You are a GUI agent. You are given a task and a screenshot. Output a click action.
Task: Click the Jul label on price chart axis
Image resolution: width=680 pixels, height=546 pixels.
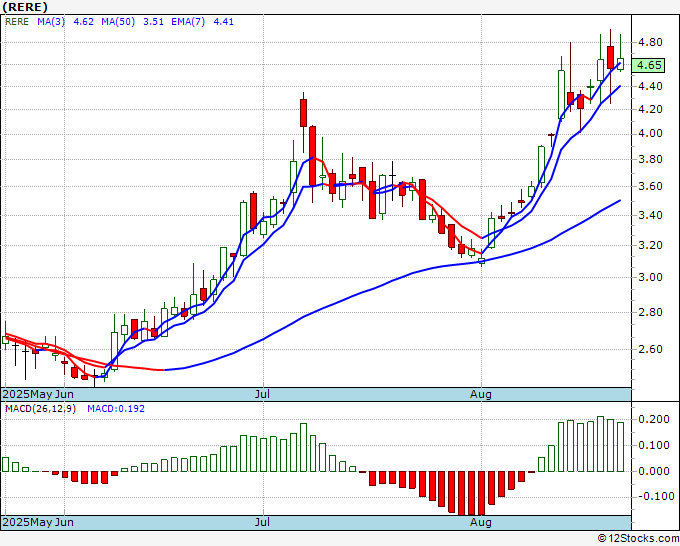click(x=262, y=394)
